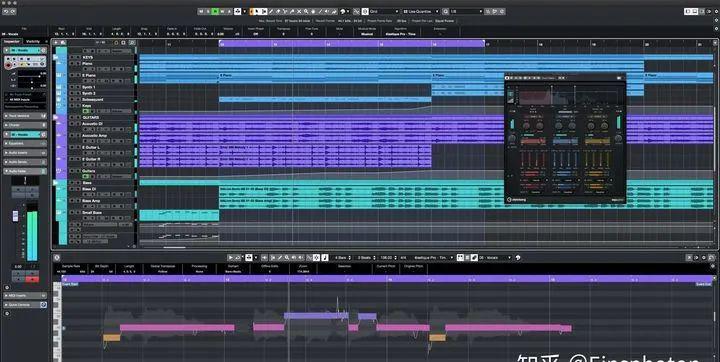The height and width of the screenshot is (362, 720).
Task: Select the Range Selection tool
Action: [x=264, y=11]
